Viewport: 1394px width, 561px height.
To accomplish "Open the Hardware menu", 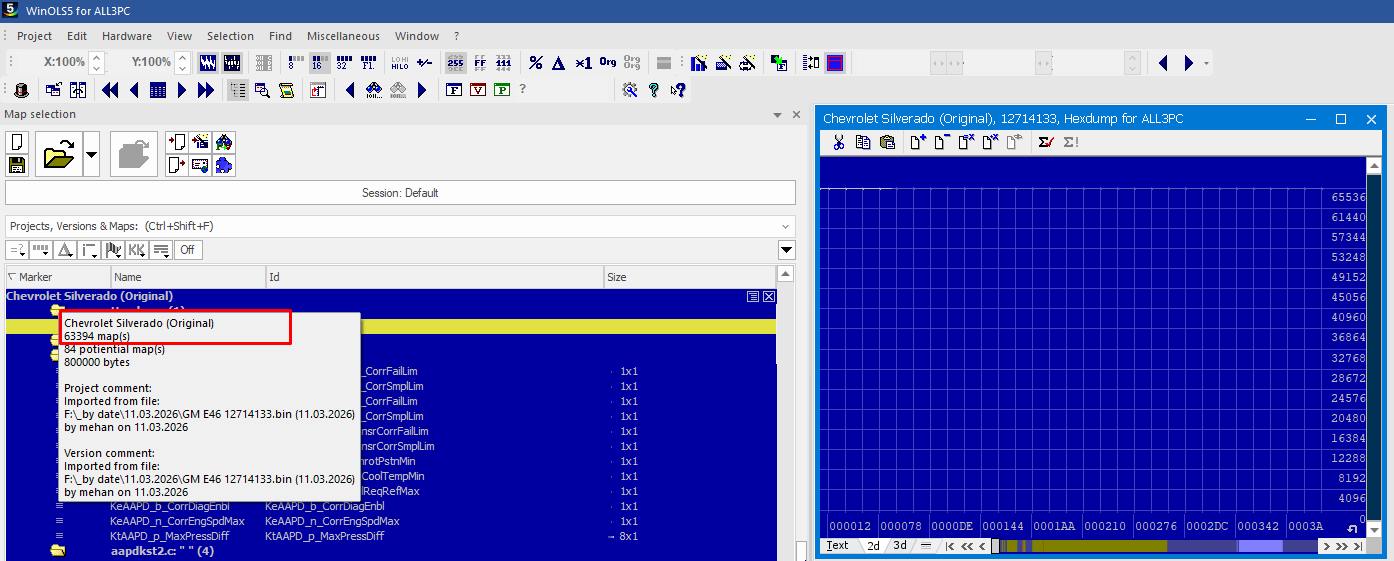I will point(127,36).
